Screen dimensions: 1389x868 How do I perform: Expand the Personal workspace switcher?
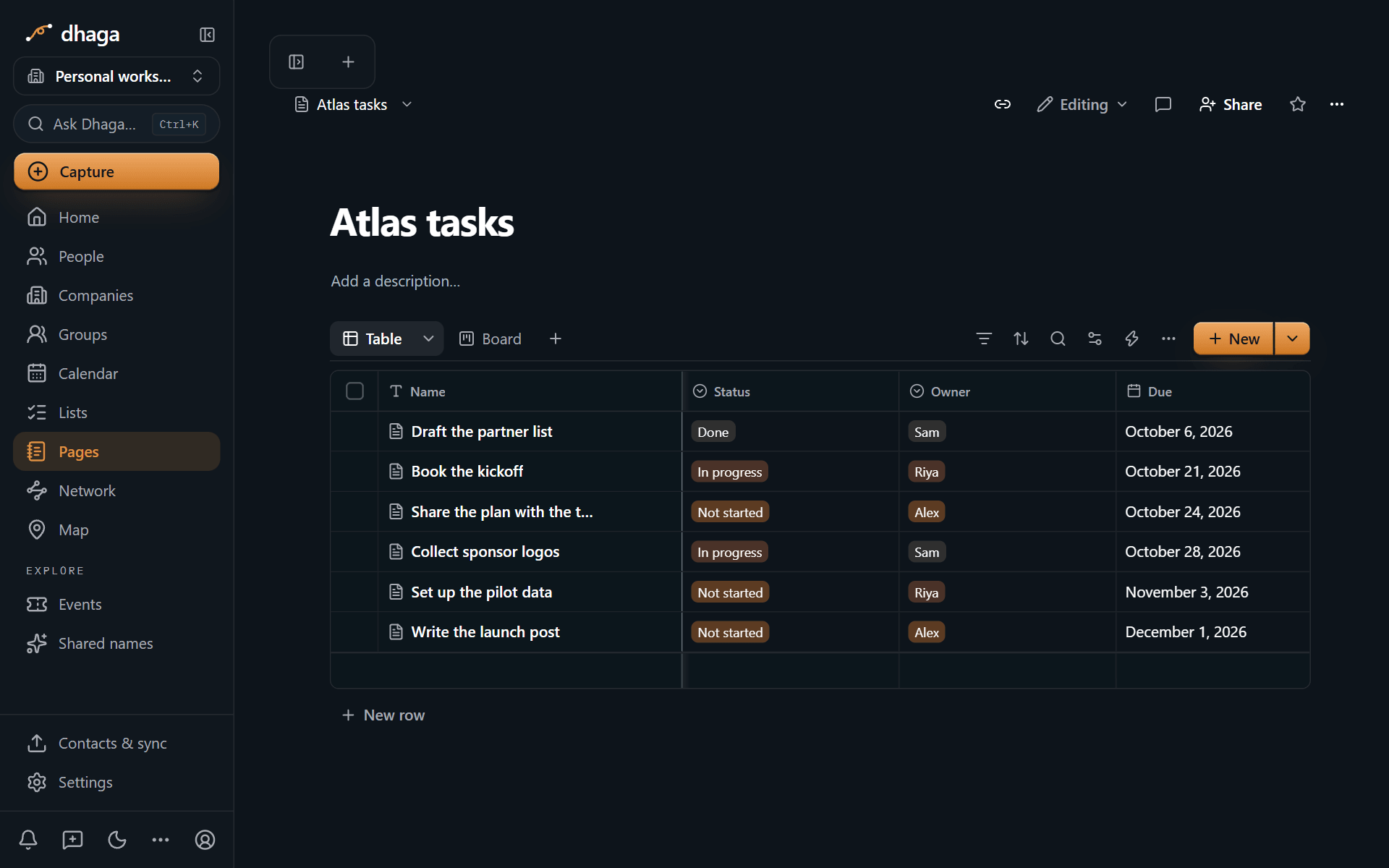tap(116, 76)
